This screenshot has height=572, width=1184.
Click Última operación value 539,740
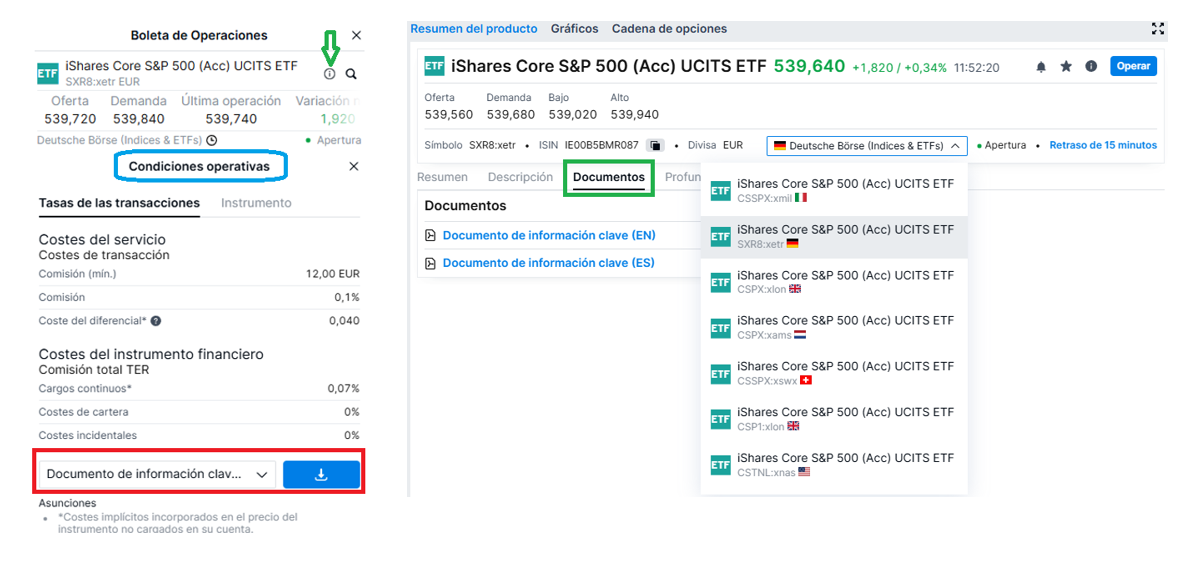click(231, 118)
